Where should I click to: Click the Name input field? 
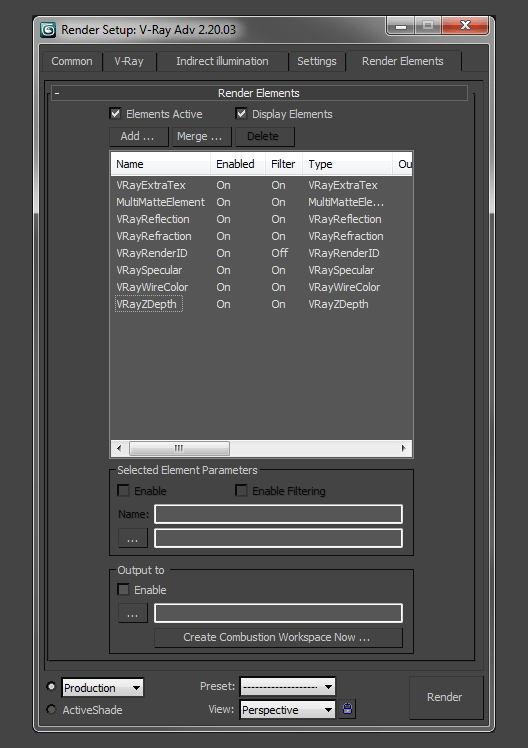279,514
